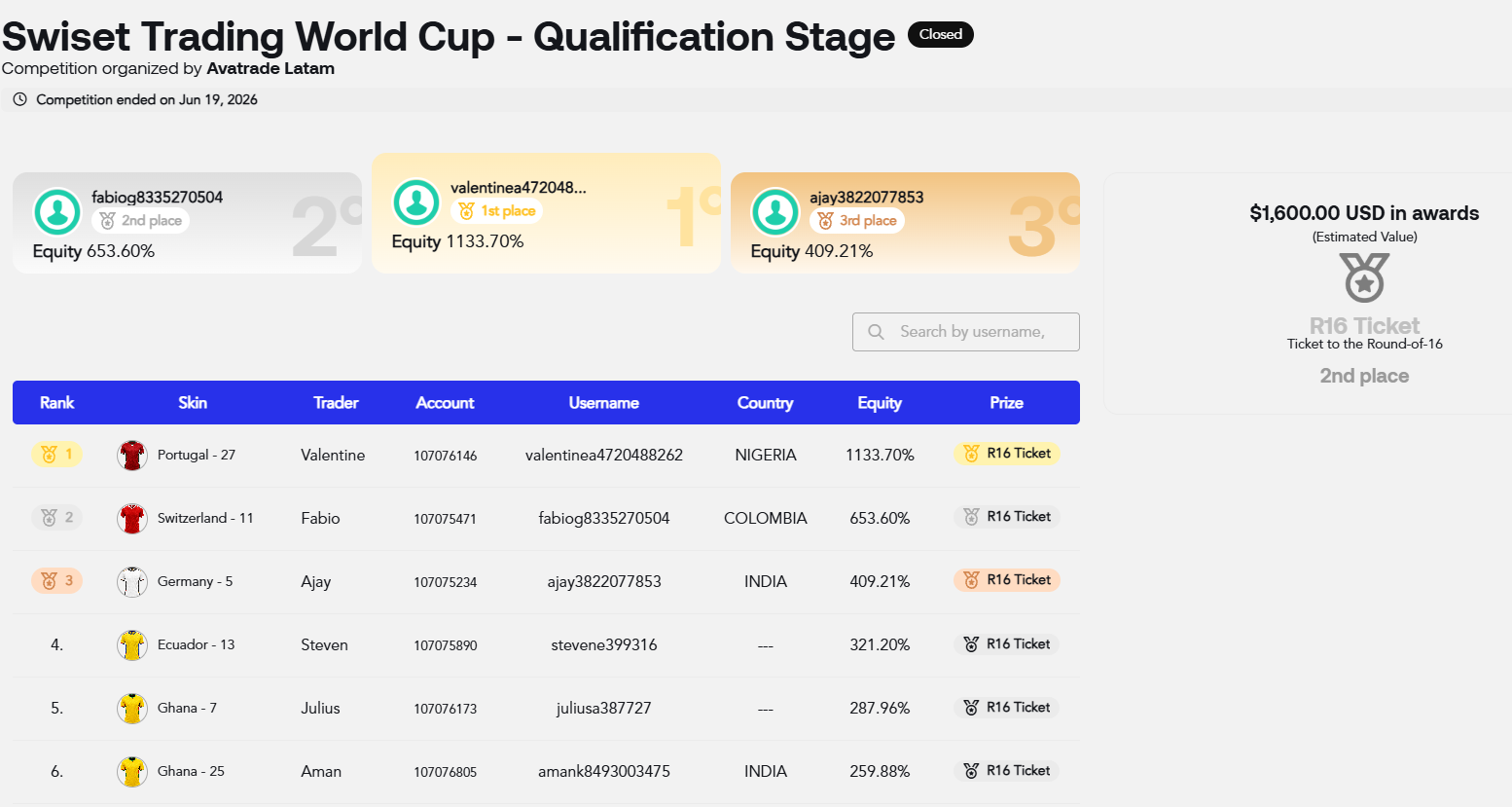1512x807 pixels.
Task: Click the 321.20% equity value
Action: pos(880,644)
